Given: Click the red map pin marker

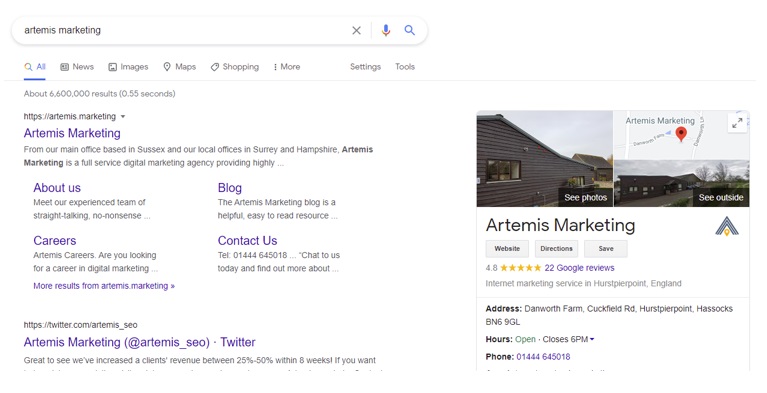Looking at the screenshot, I should click(x=681, y=134).
